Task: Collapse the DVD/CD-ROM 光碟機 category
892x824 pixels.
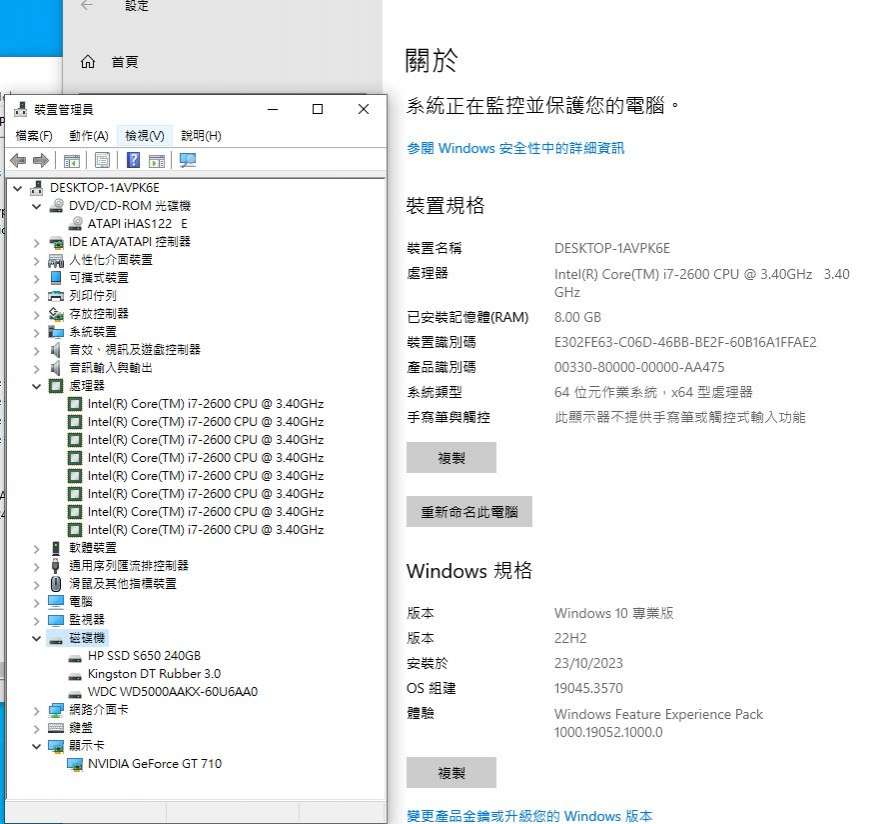Action: [36, 206]
